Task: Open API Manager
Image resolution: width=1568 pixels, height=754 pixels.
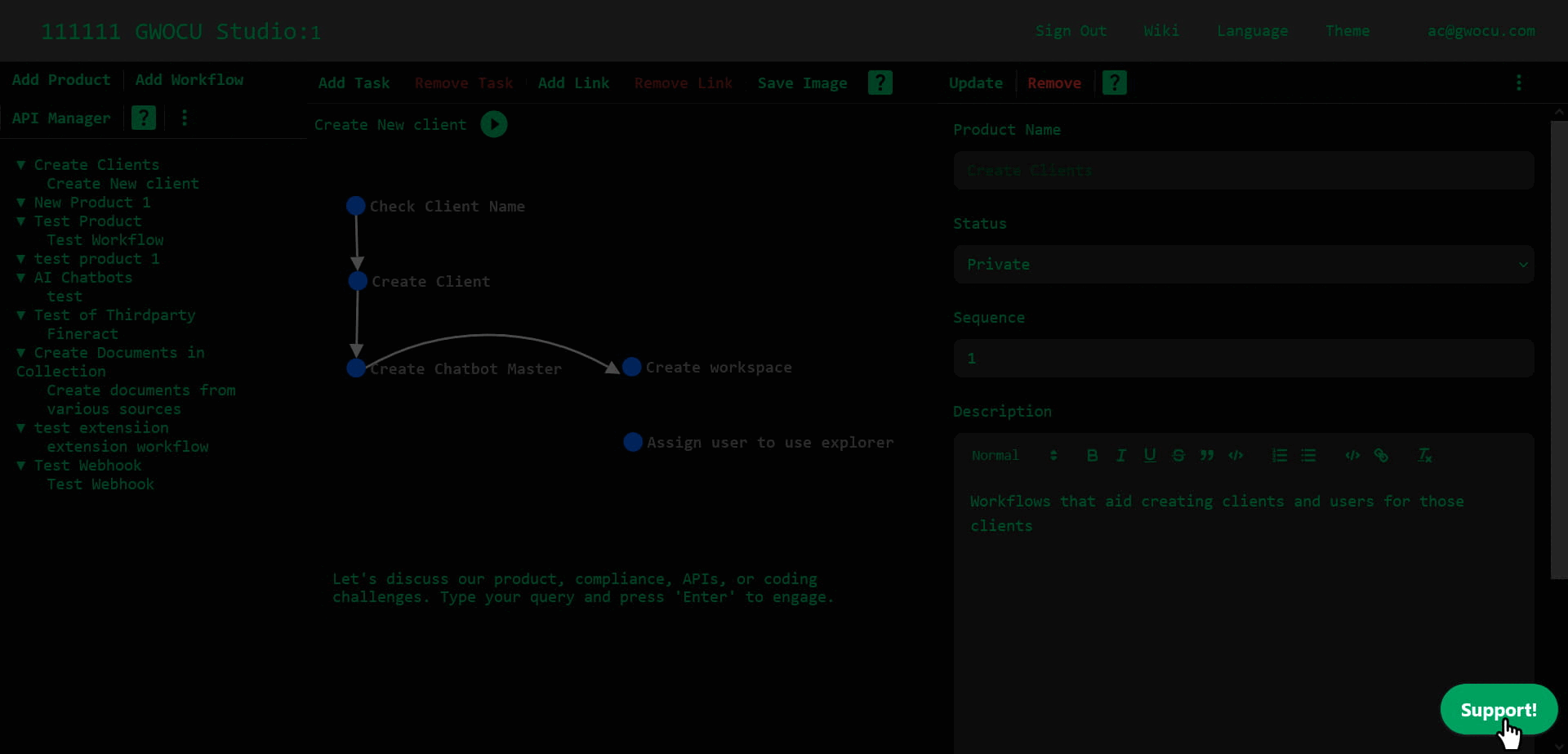Action: pyautogui.click(x=61, y=118)
